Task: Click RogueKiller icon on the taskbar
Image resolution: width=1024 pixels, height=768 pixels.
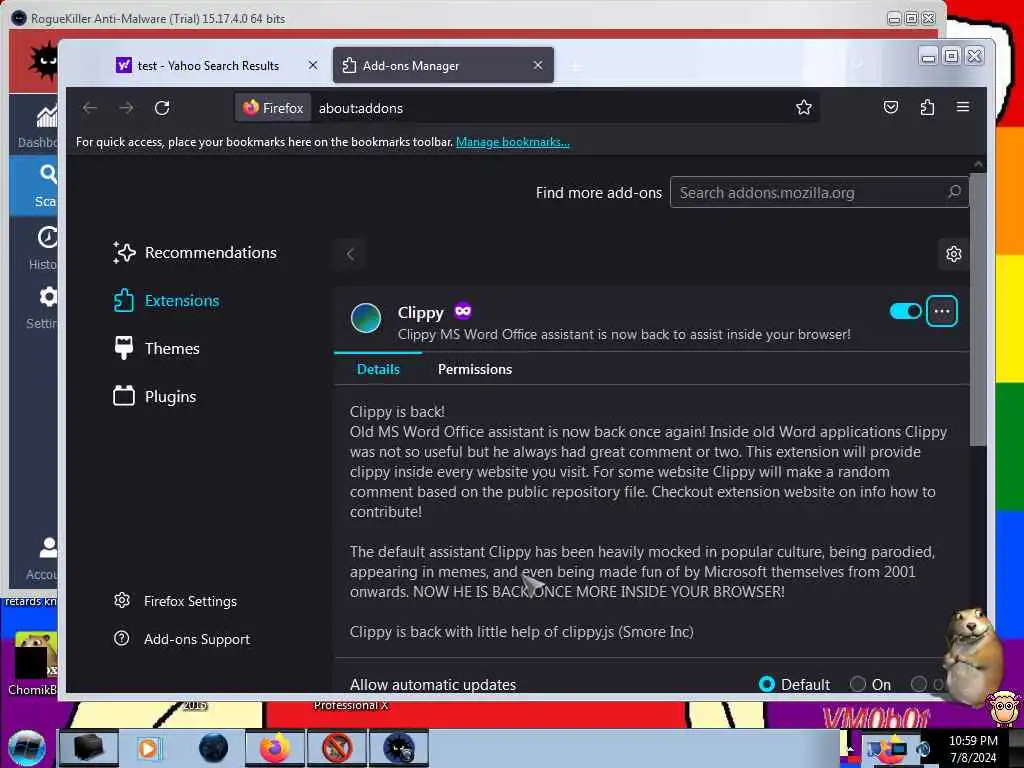Action: tap(398, 748)
